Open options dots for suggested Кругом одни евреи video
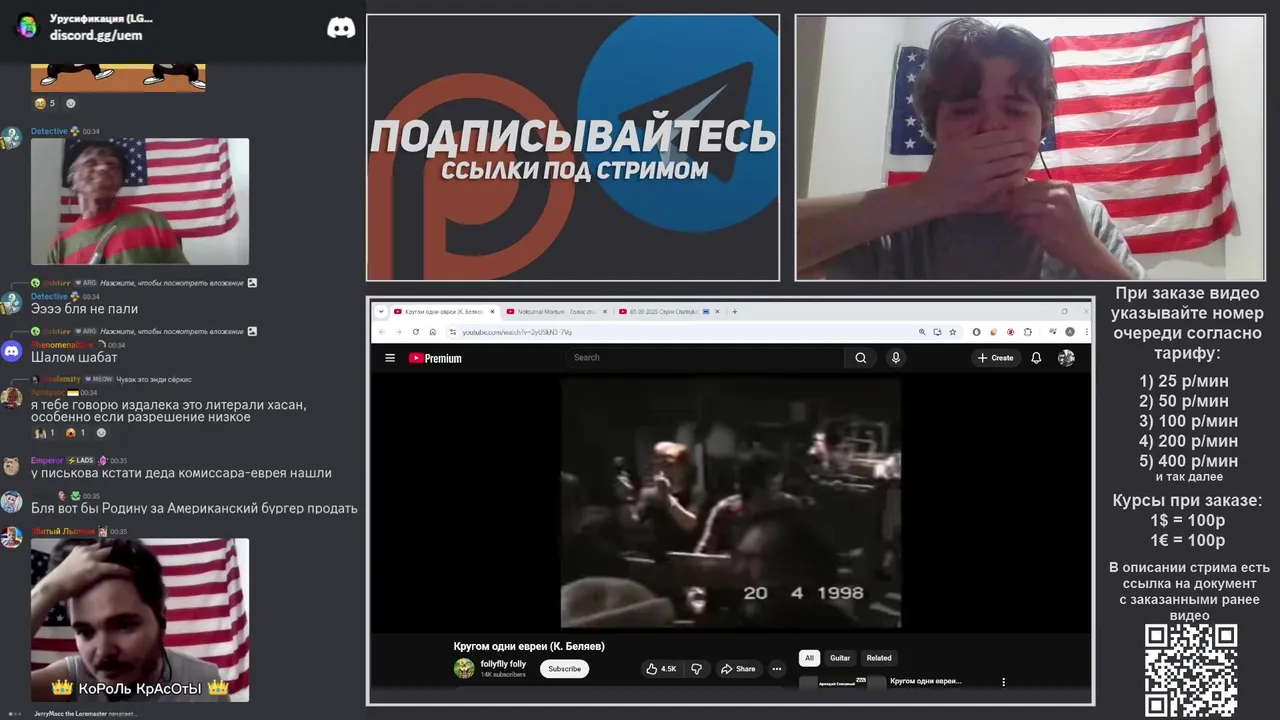Screen dimensions: 1280x720 (1003, 682)
